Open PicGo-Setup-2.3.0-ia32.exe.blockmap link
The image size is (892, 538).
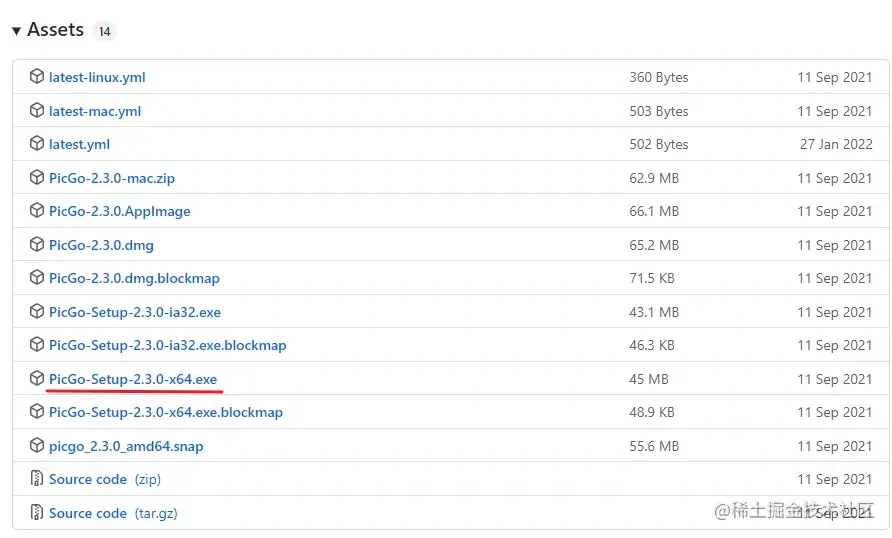168,346
